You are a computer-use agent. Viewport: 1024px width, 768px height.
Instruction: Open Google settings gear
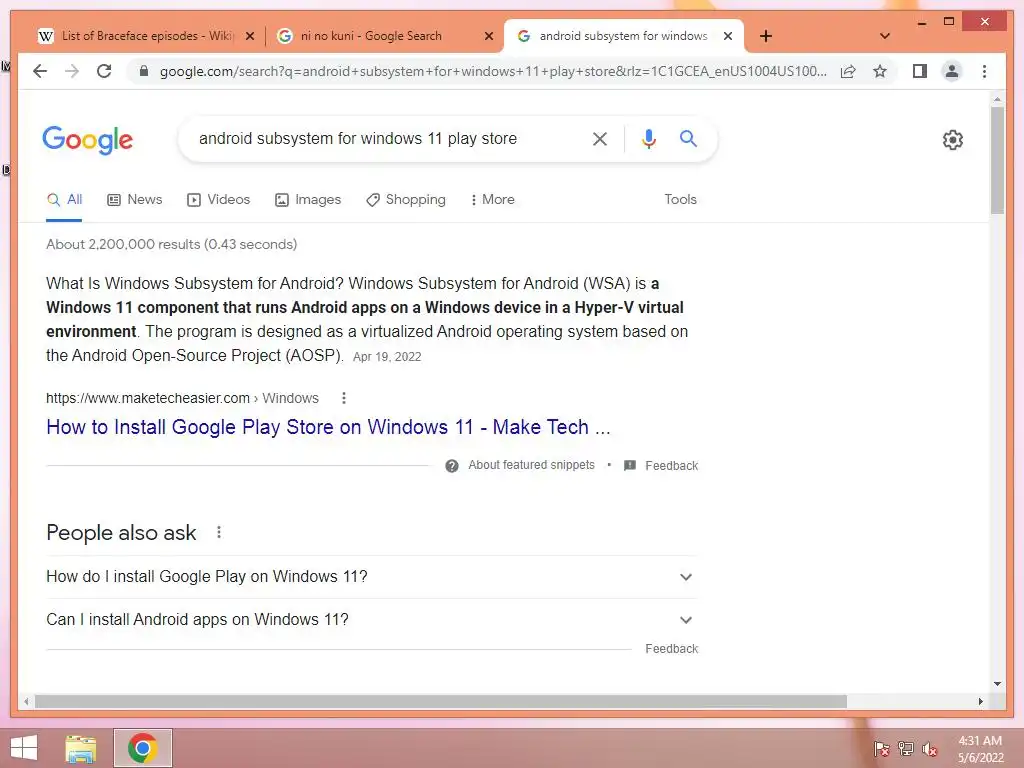(x=953, y=140)
